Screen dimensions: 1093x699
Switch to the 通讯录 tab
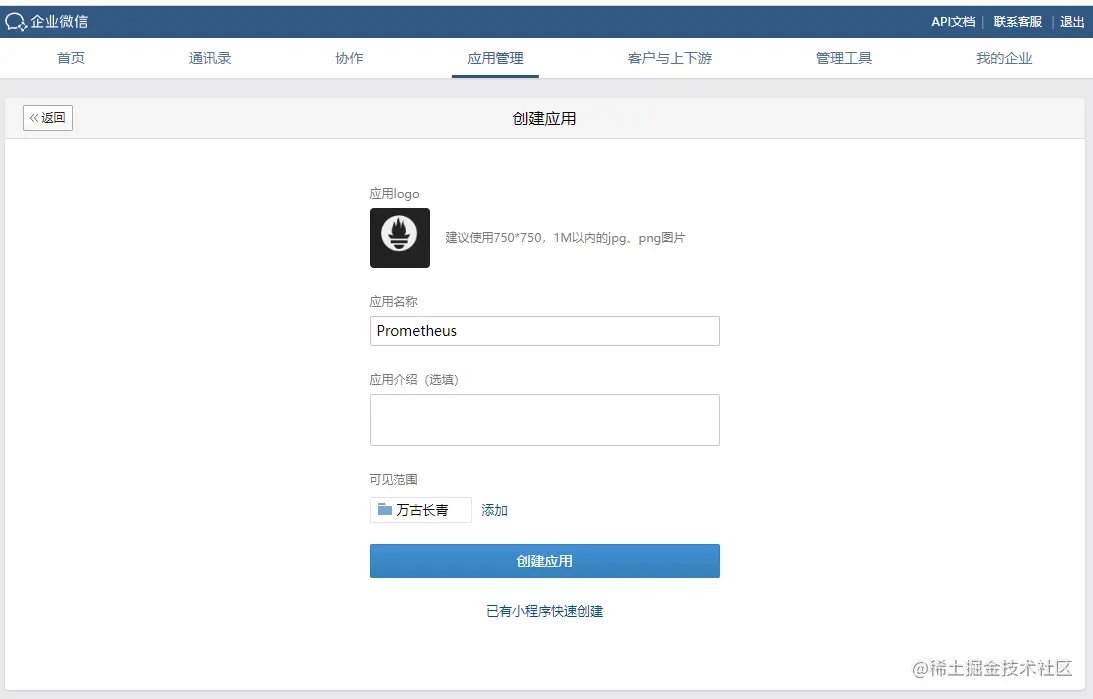tap(210, 58)
